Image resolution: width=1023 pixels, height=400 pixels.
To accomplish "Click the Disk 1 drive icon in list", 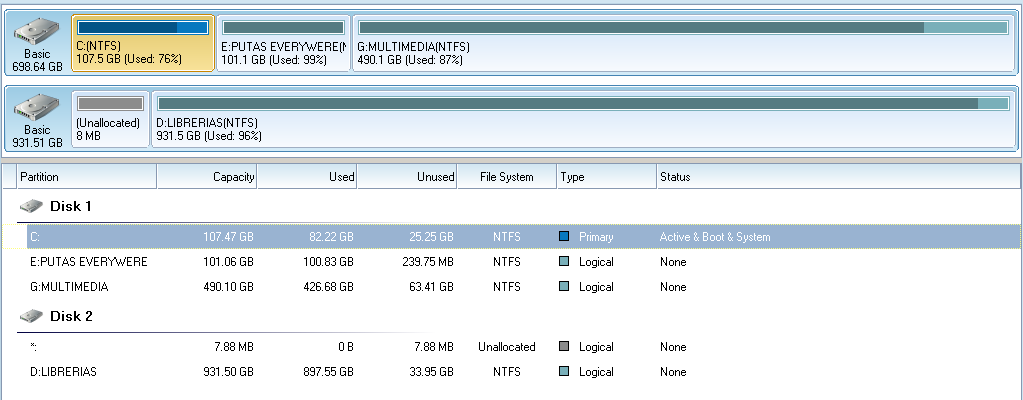I will pos(32,206).
